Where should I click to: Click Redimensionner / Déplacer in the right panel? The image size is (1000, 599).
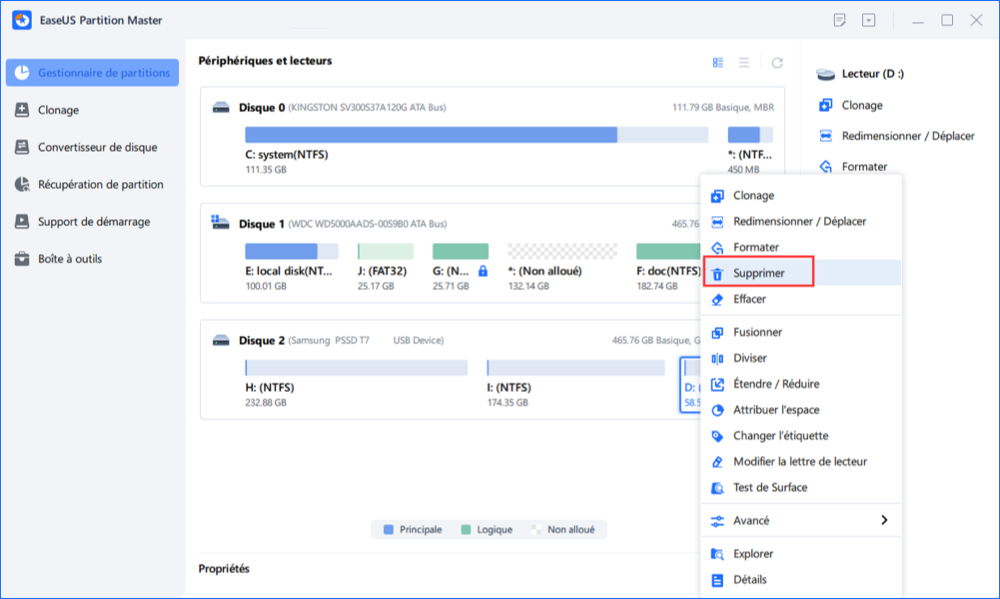[x=907, y=136]
